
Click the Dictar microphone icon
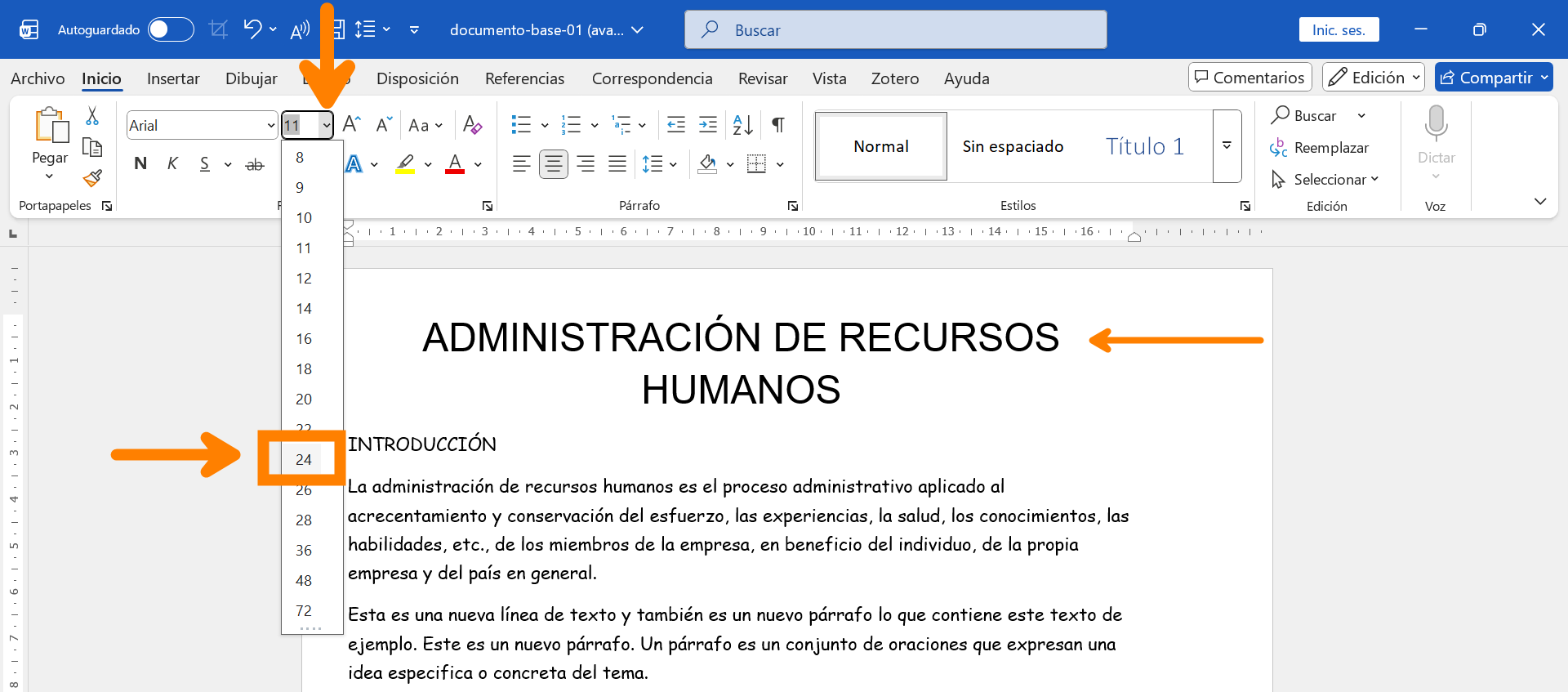(1436, 125)
